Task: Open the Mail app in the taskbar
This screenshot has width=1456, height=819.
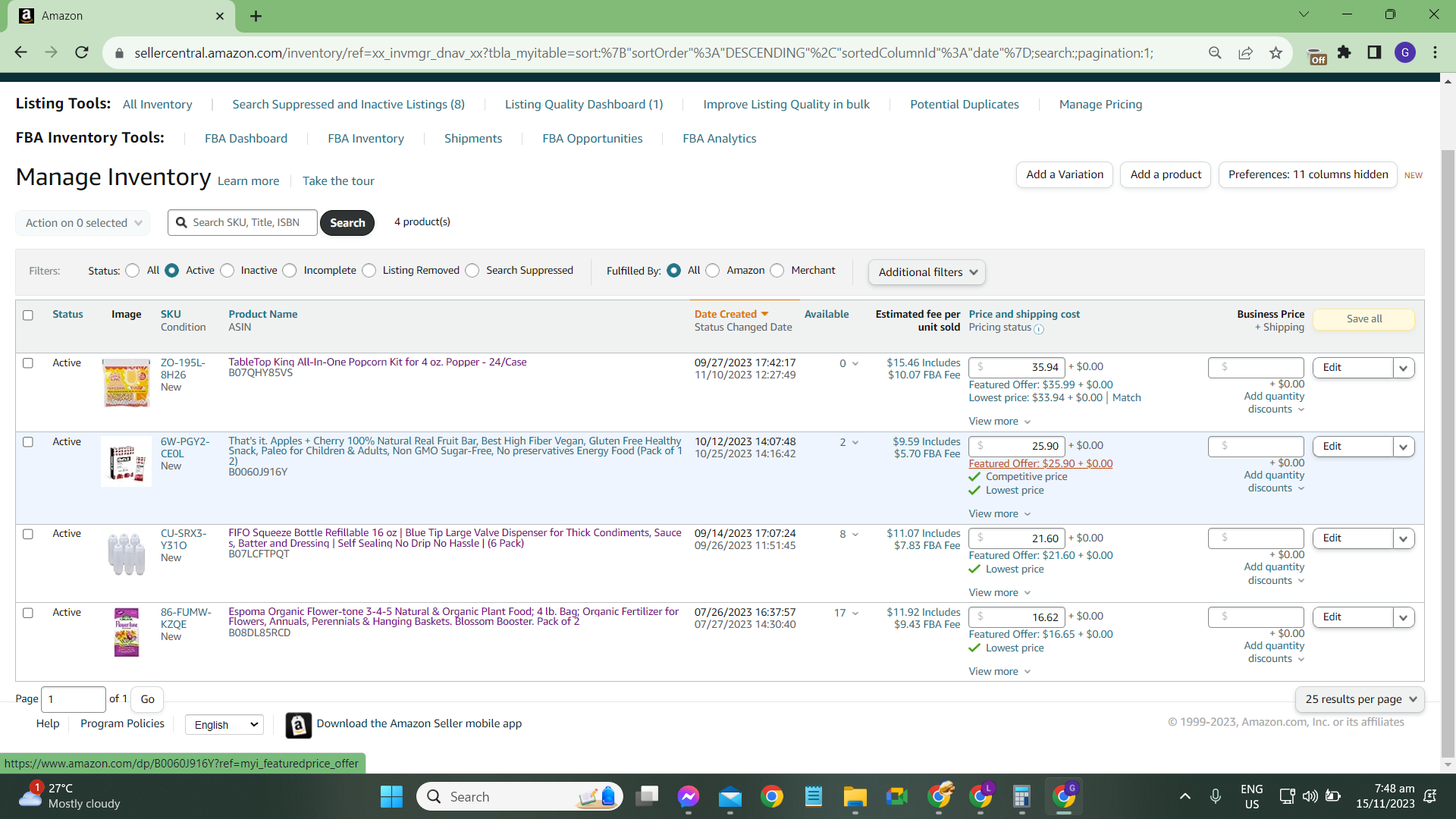Action: (x=730, y=796)
